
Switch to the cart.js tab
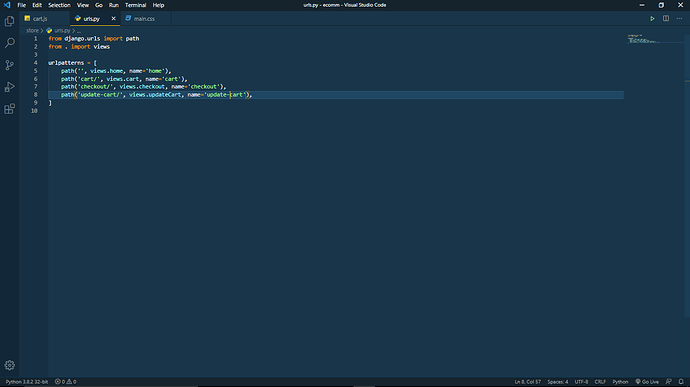44,18
